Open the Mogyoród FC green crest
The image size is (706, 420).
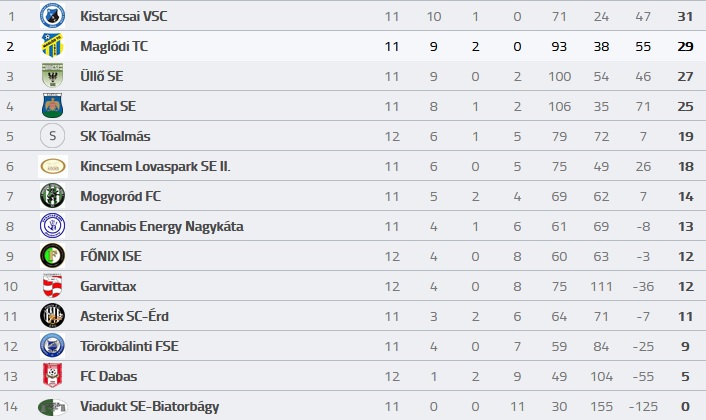coord(52,196)
